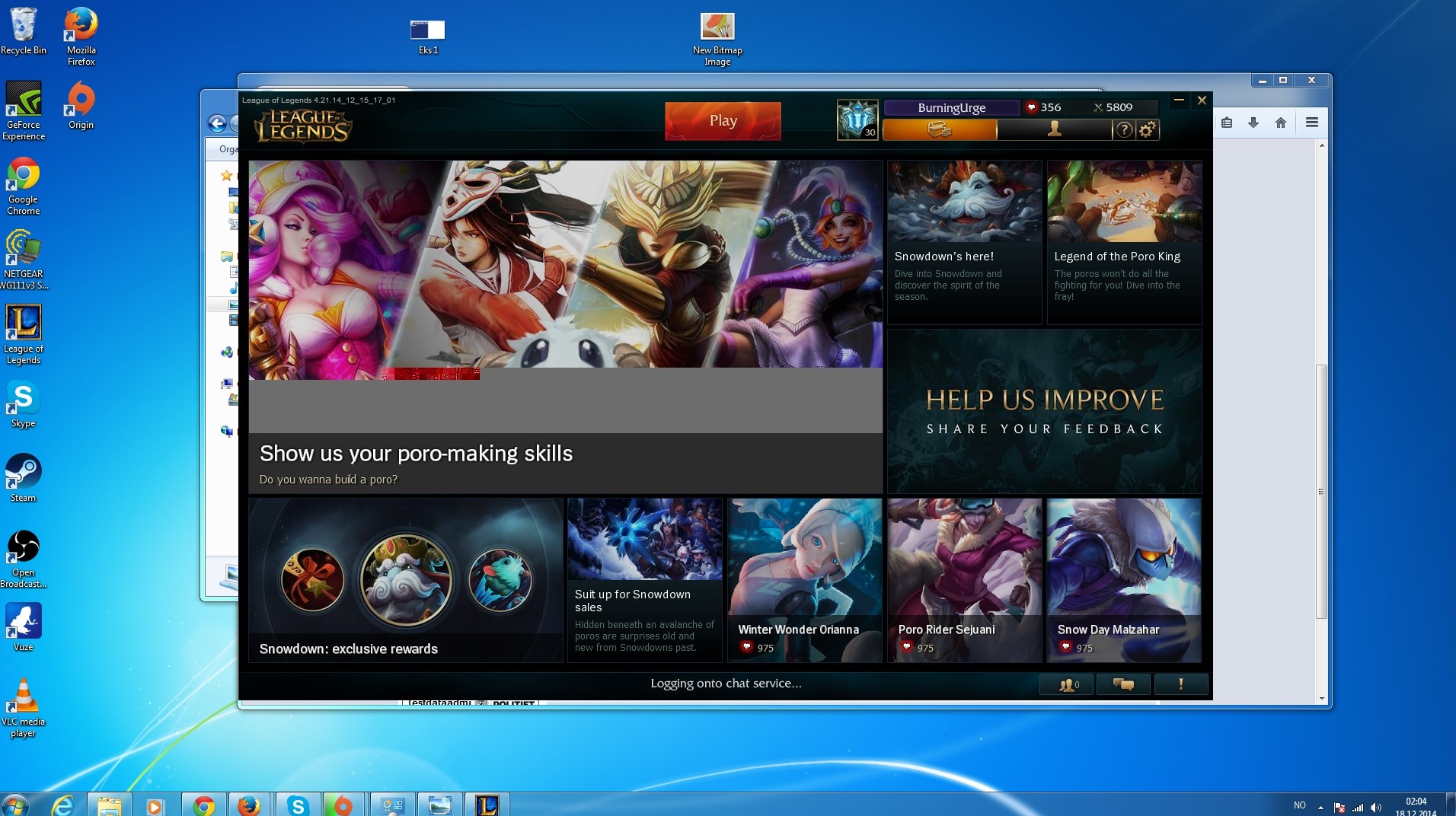Click the BurningUrge summoner name
Viewport: 1456px width, 816px height.
951,107
